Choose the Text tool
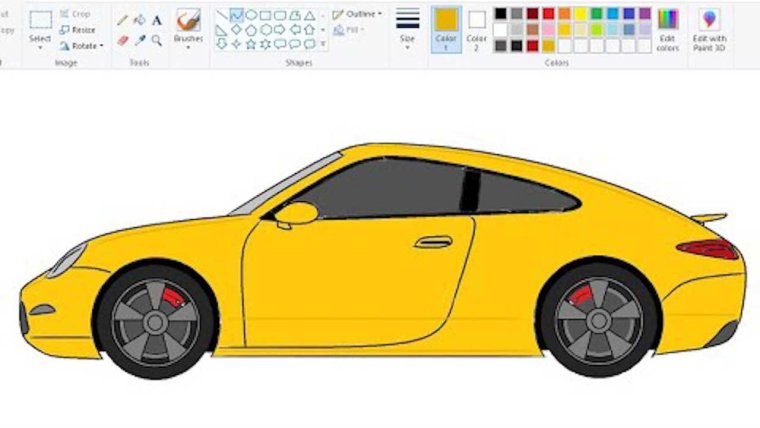 (157, 20)
